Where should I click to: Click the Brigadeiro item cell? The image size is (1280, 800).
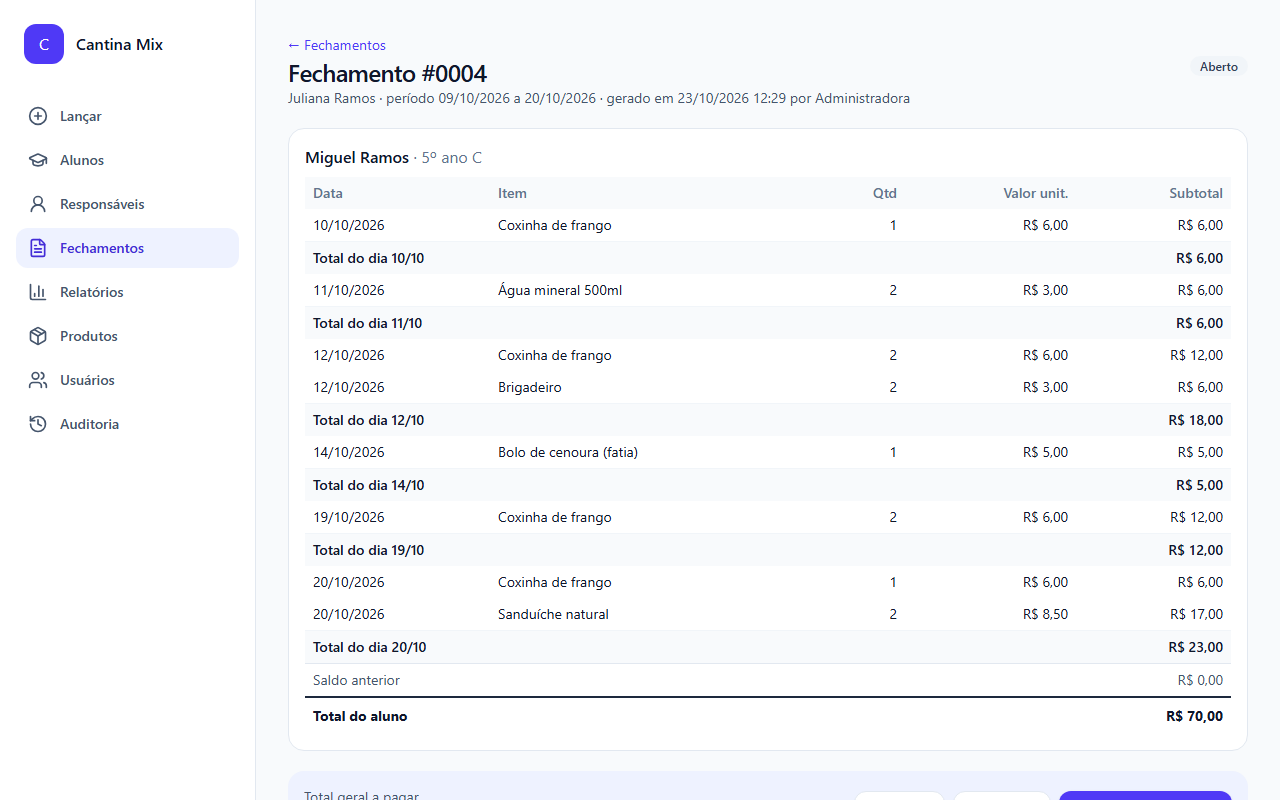tap(530, 387)
